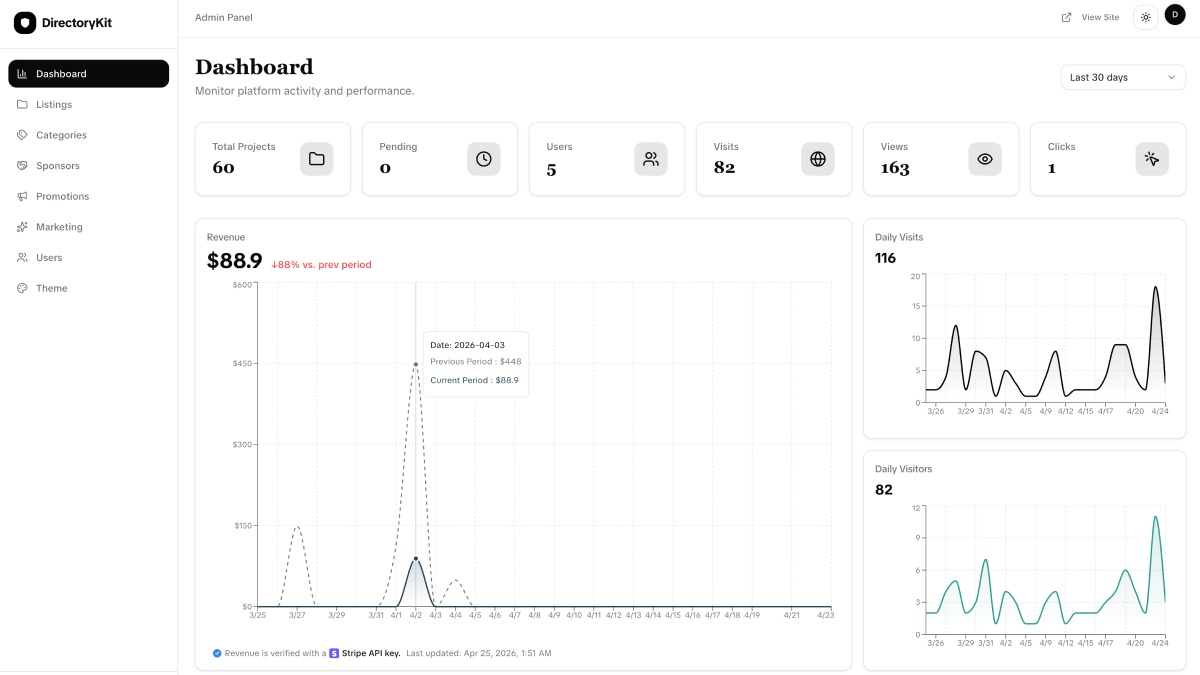Click the user avatar 'D' in header
The height and width of the screenshot is (675, 1200).
point(1175,16)
